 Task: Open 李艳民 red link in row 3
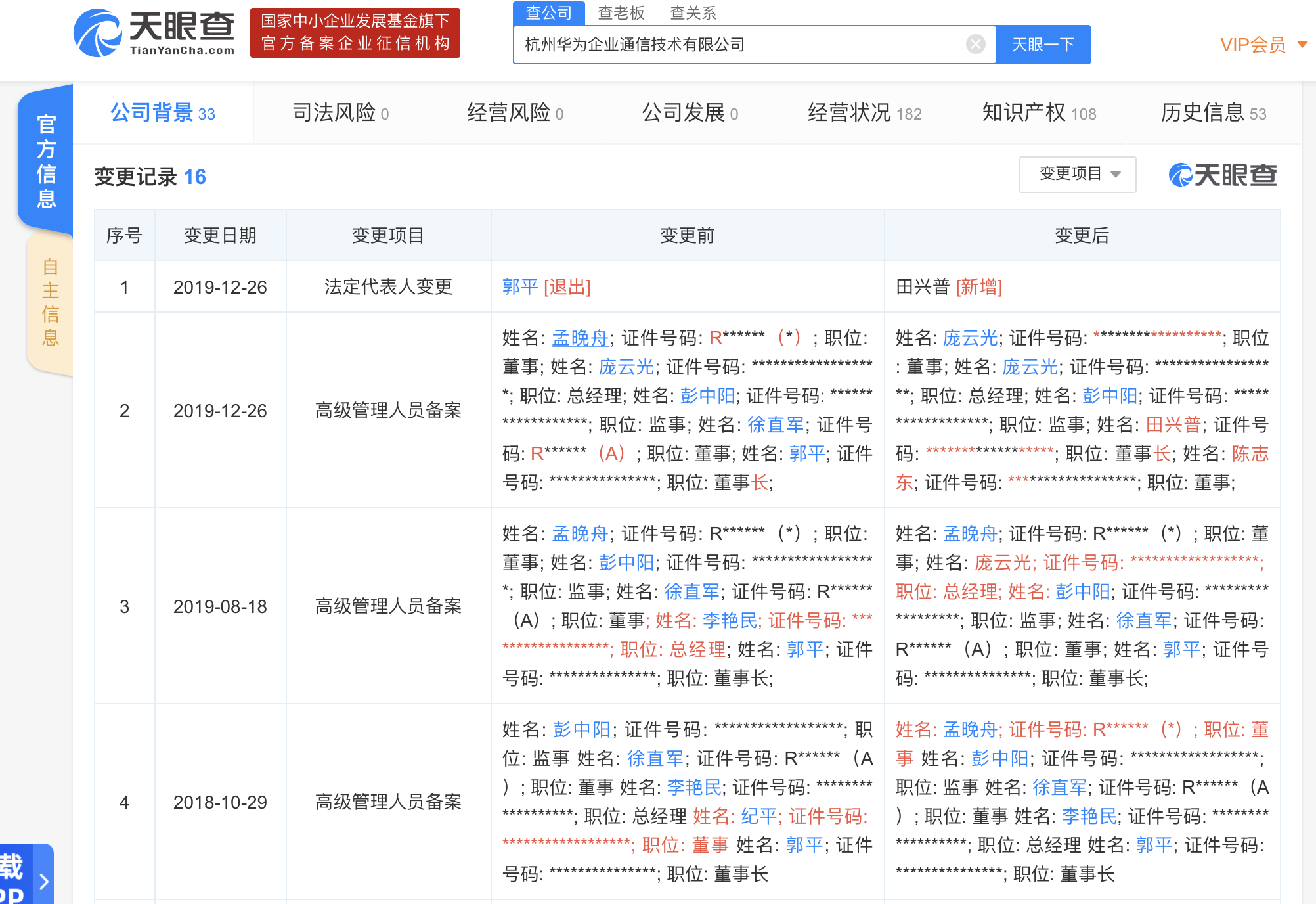[730, 621]
